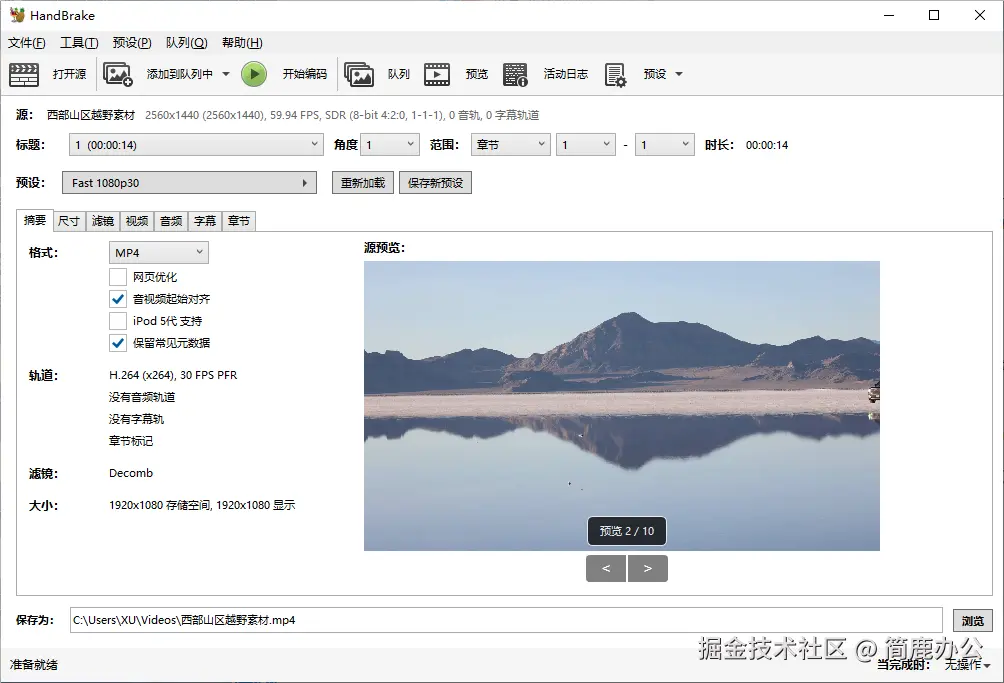The image size is (1004, 683).
Task: Uncheck 保留常见元数据 checkbox
Action: coord(118,342)
